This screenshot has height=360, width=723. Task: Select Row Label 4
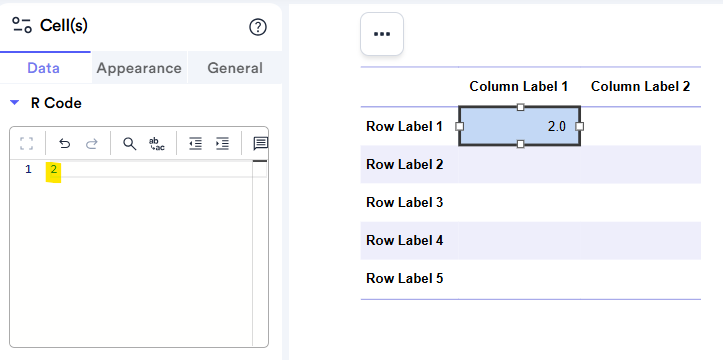[x=404, y=240]
